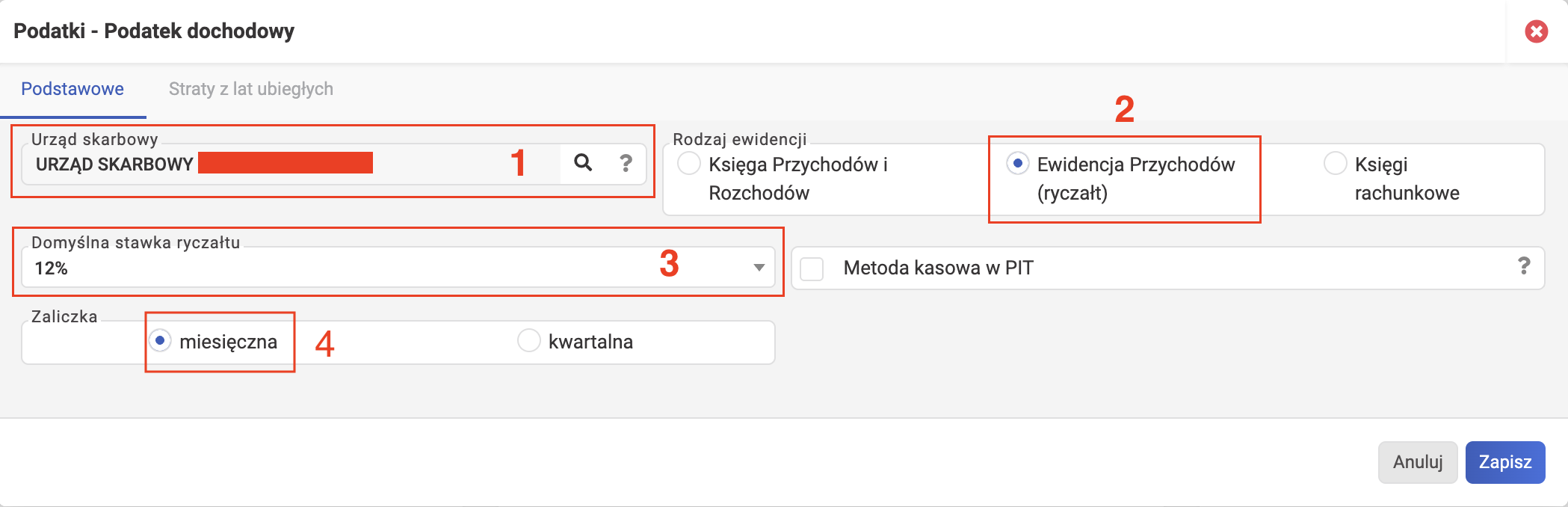This screenshot has width=1568, height=507.
Task: Choose Ewidencja Przychodów (ryczałt) radio option
Action: coord(1017,163)
